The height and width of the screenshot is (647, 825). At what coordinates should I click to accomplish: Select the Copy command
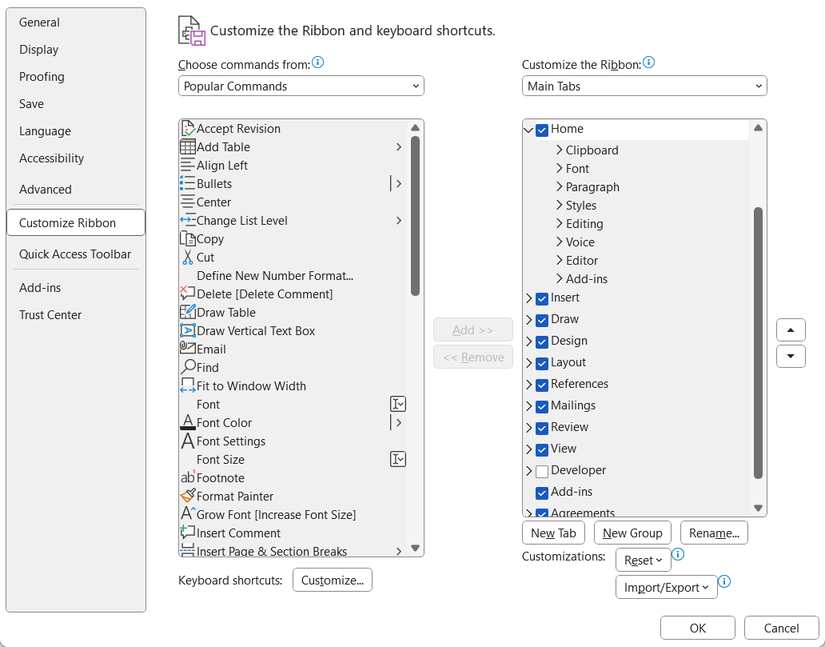(x=208, y=238)
